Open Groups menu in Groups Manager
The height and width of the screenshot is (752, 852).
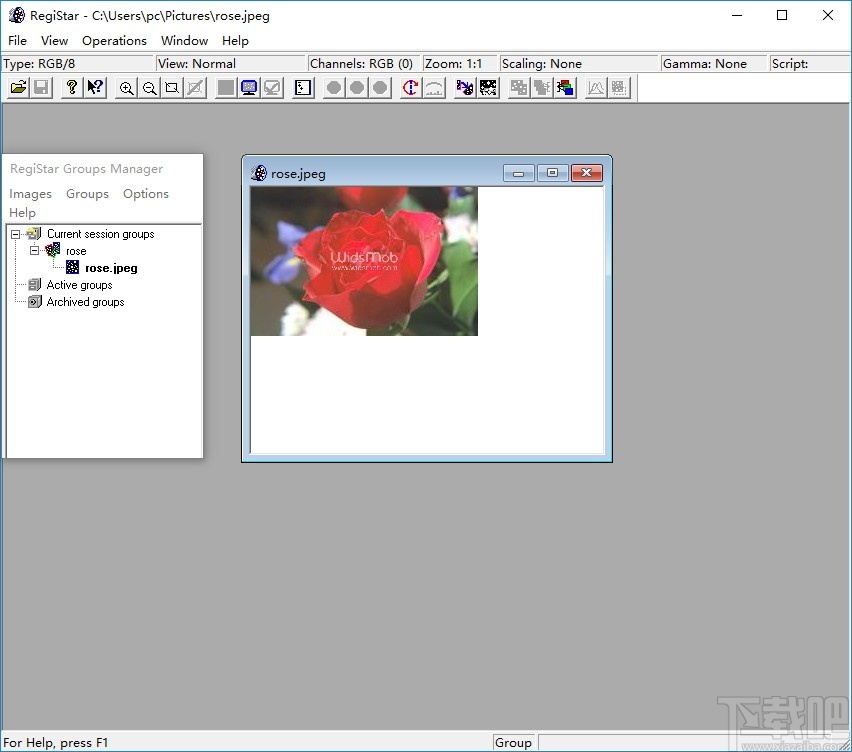[87, 194]
